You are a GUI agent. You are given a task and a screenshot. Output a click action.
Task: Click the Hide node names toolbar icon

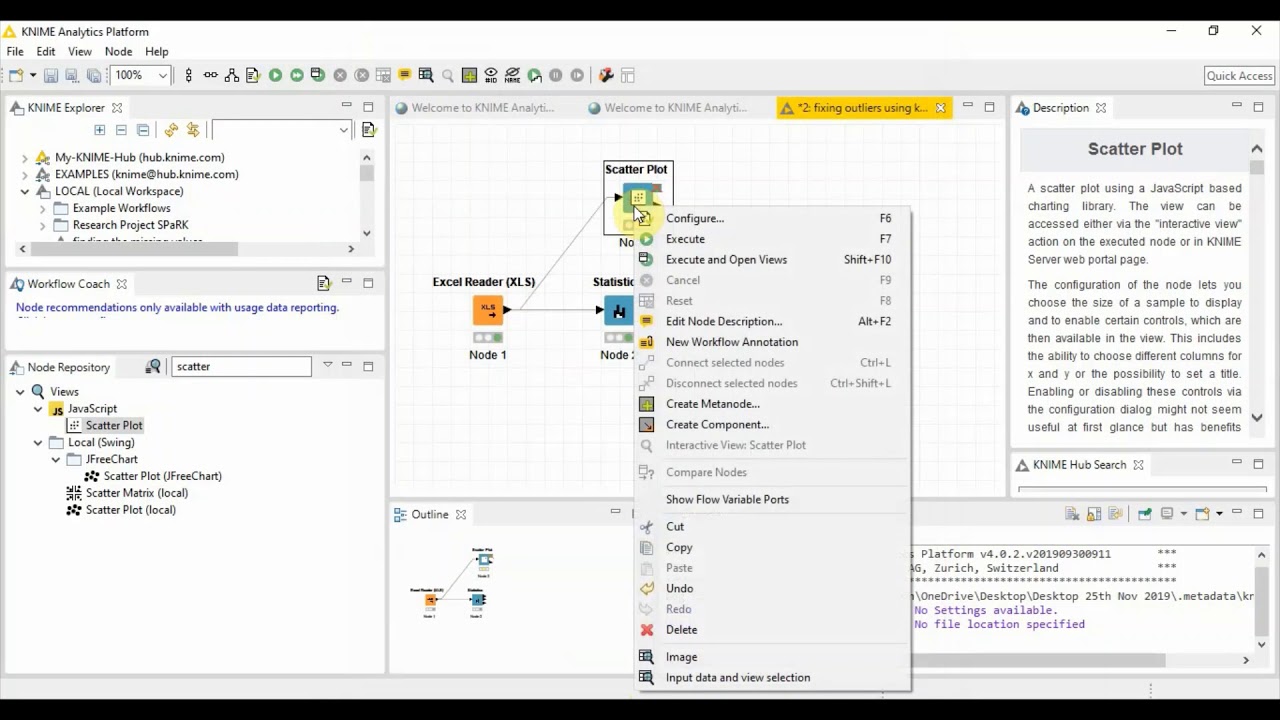(x=513, y=75)
